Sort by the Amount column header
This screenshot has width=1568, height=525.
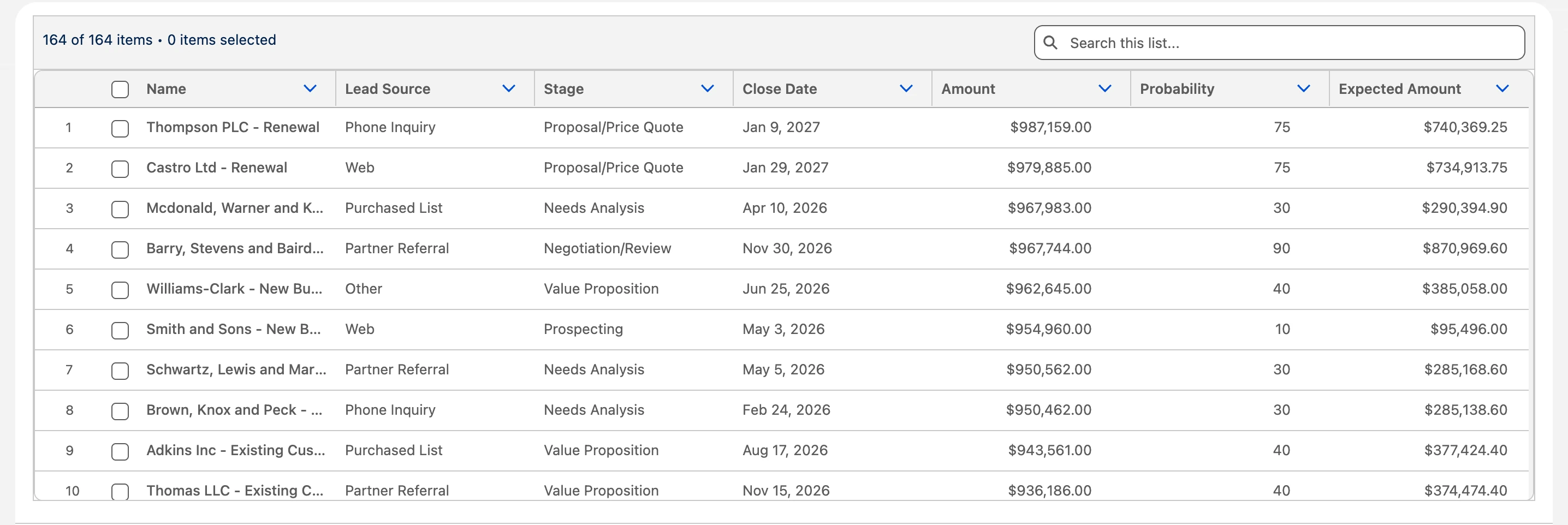(968, 89)
